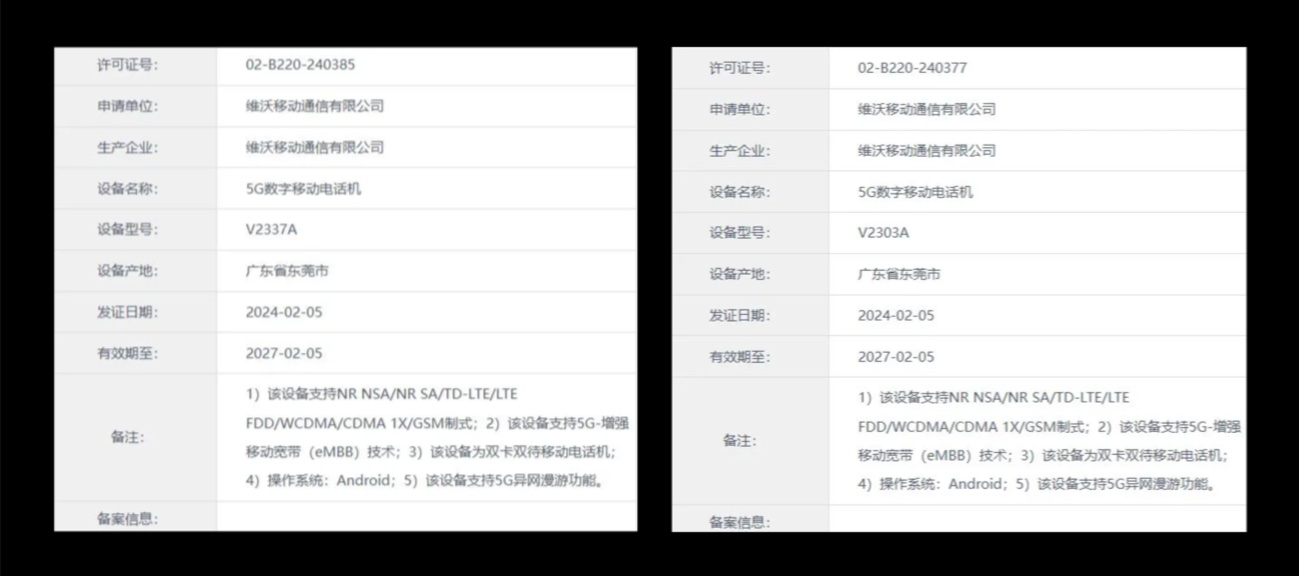Image resolution: width=1299 pixels, height=576 pixels.
Task: Click applicant company name in the V2337A table
Action: pyautogui.click(x=314, y=106)
